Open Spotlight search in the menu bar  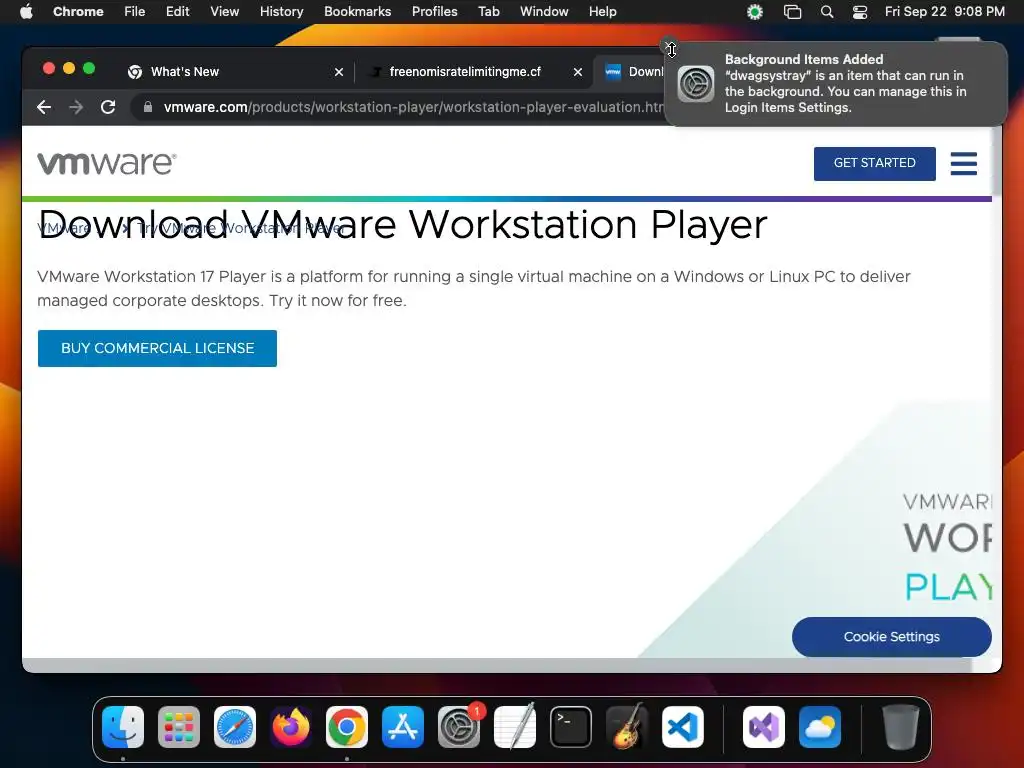pyautogui.click(x=827, y=12)
